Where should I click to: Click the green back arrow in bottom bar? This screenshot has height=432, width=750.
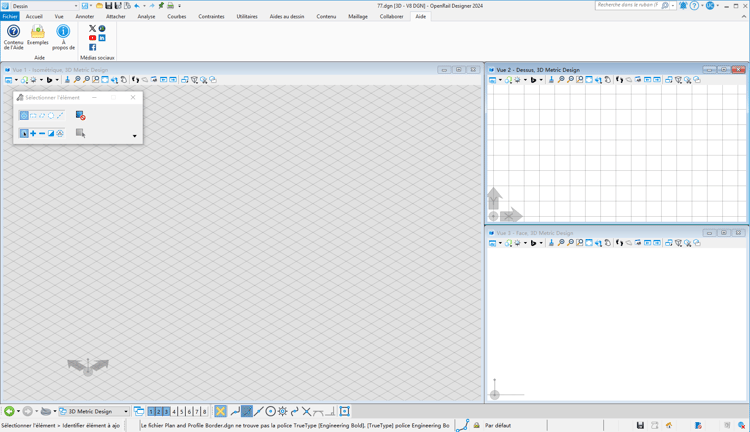point(9,411)
